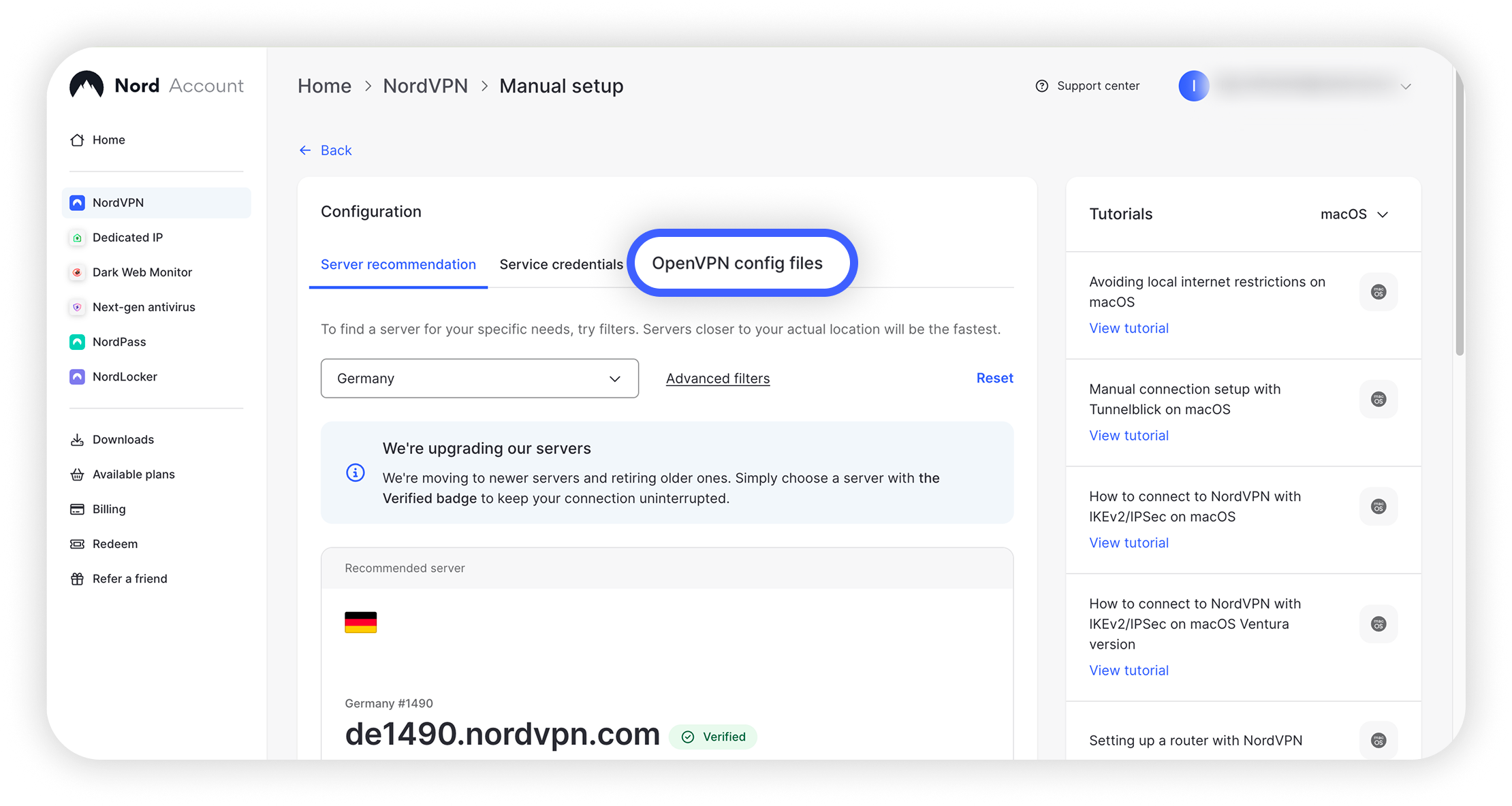Click the Advanced filters link
The width and height of the screenshot is (1512, 806).
(x=718, y=378)
